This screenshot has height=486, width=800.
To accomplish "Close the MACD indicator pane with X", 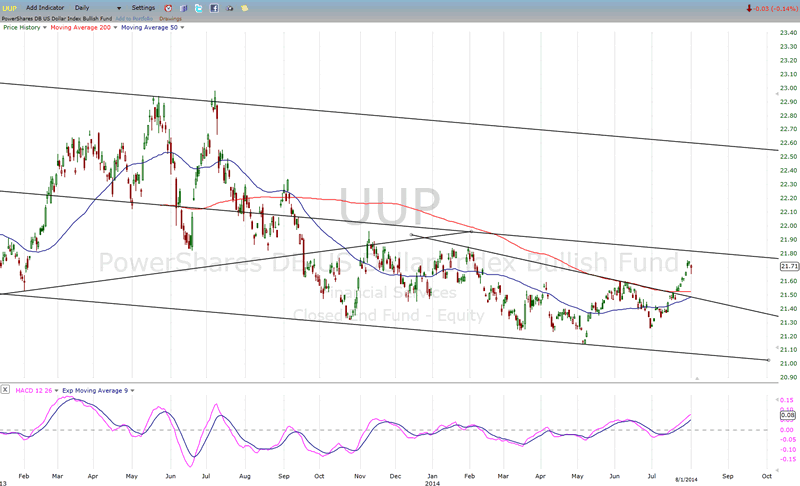I will point(5,390).
